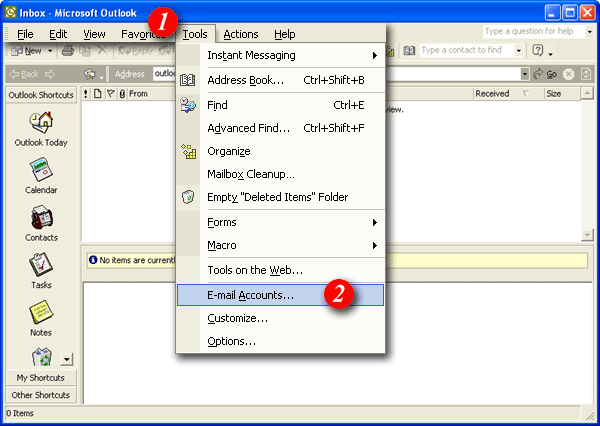Switch to Other Shortcuts group
Image resolution: width=600 pixels, height=426 pixels.
click(x=40, y=394)
